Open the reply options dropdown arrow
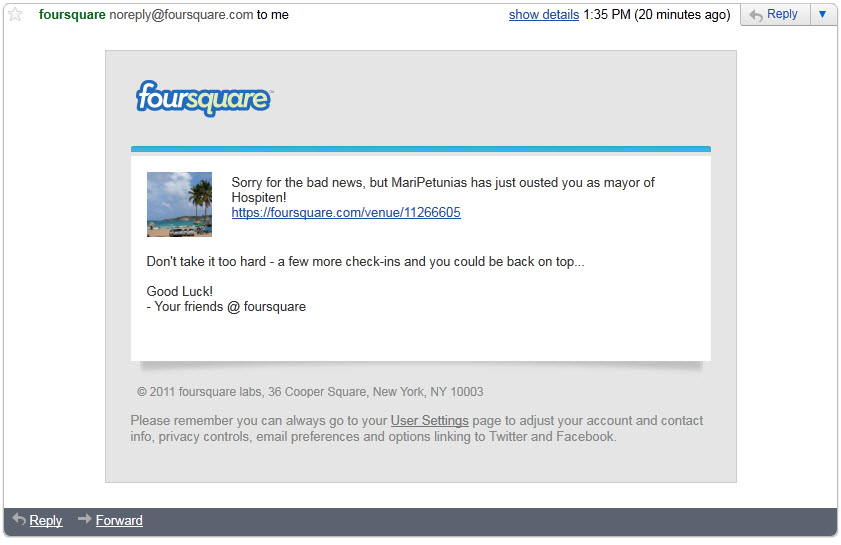Viewport: 841px width, 545px height. (823, 14)
